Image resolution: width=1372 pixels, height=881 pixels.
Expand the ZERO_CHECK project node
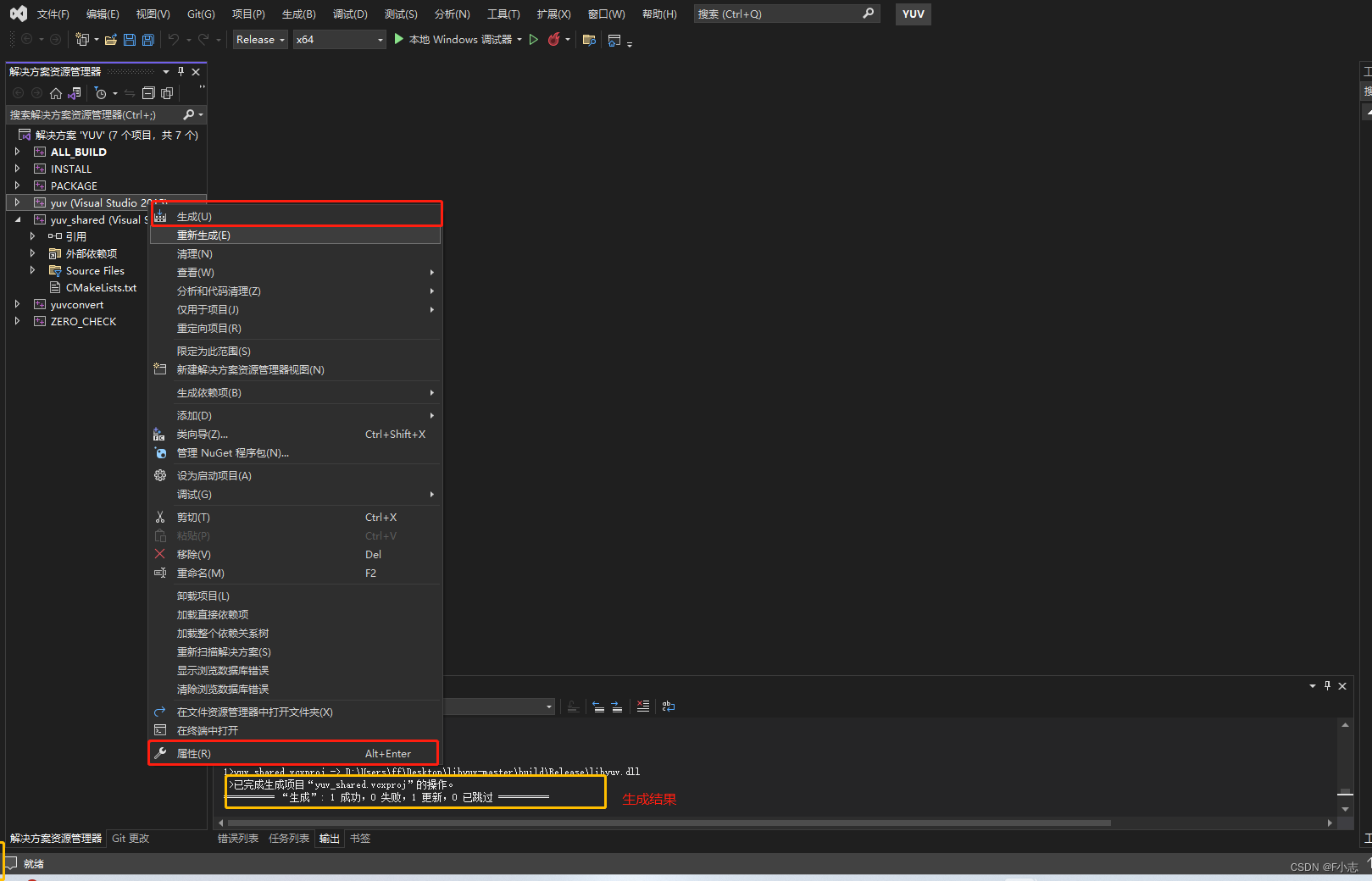[17, 321]
